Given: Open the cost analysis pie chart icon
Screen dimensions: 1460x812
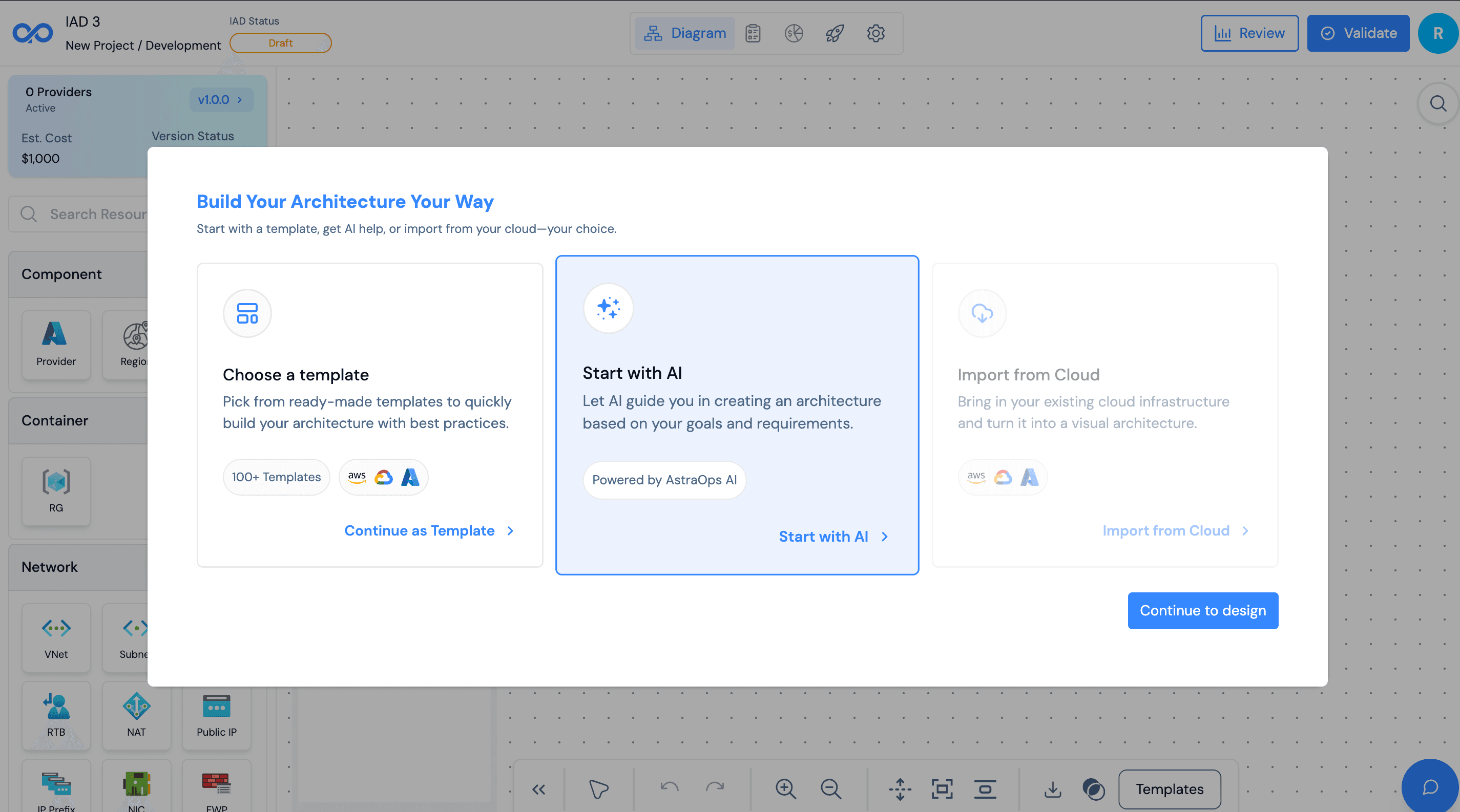Looking at the screenshot, I should [794, 33].
